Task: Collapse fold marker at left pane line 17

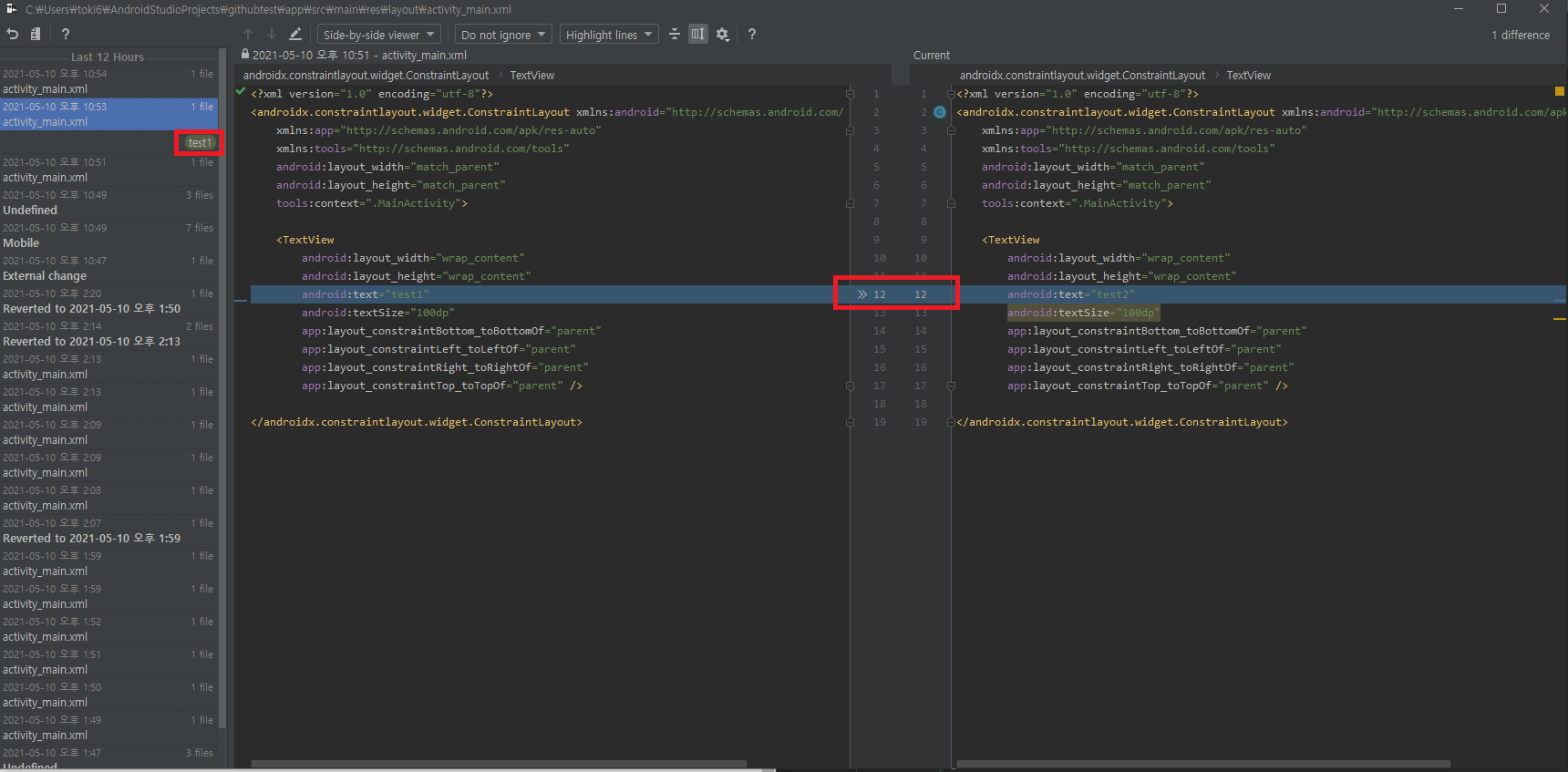Action: coord(850,386)
